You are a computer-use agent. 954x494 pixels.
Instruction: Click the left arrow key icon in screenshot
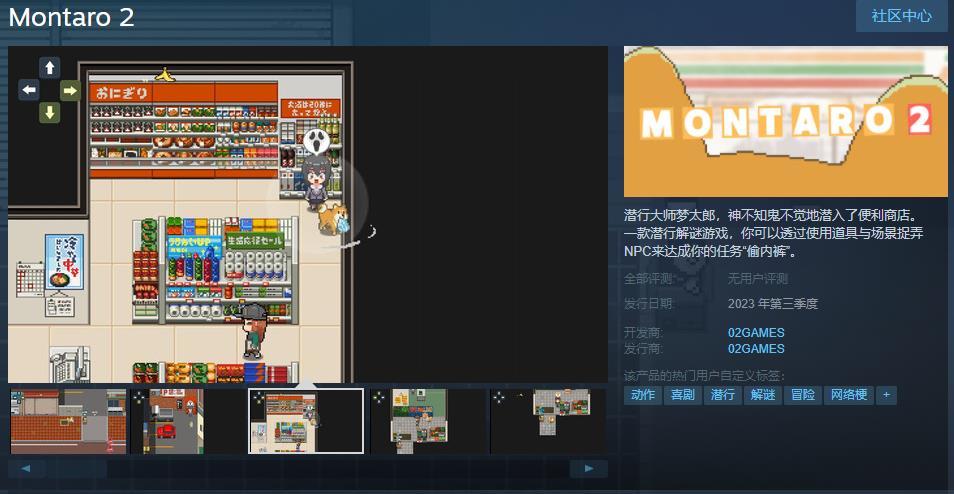(x=29, y=91)
